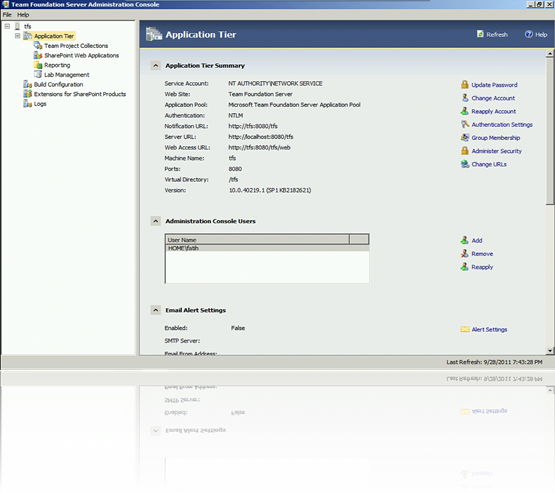The image size is (555, 493).
Task: Click the vertical scrollbar thumb
Action: [550, 131]
